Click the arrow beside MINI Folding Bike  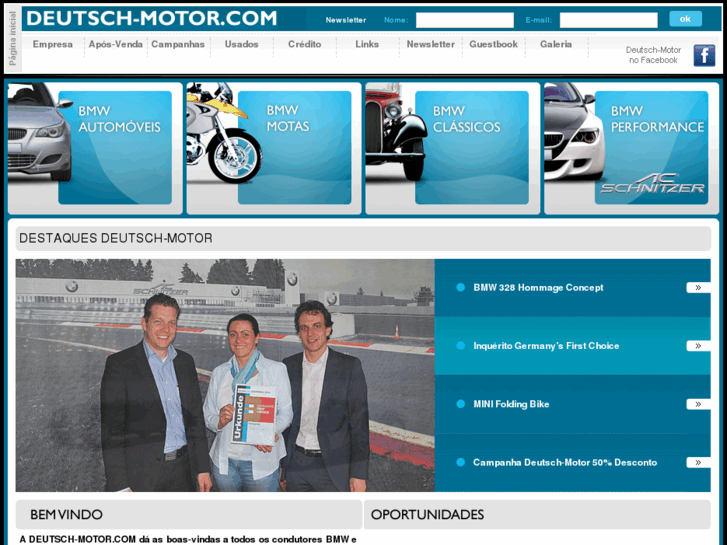(698, 404)
